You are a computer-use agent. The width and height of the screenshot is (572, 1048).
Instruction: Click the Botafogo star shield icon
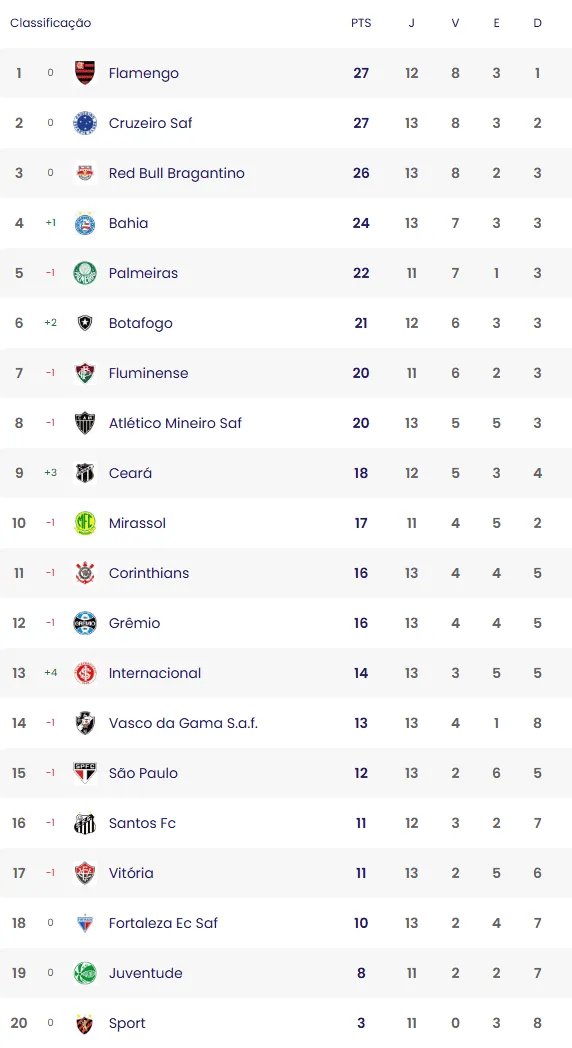[x=85, y=323]
